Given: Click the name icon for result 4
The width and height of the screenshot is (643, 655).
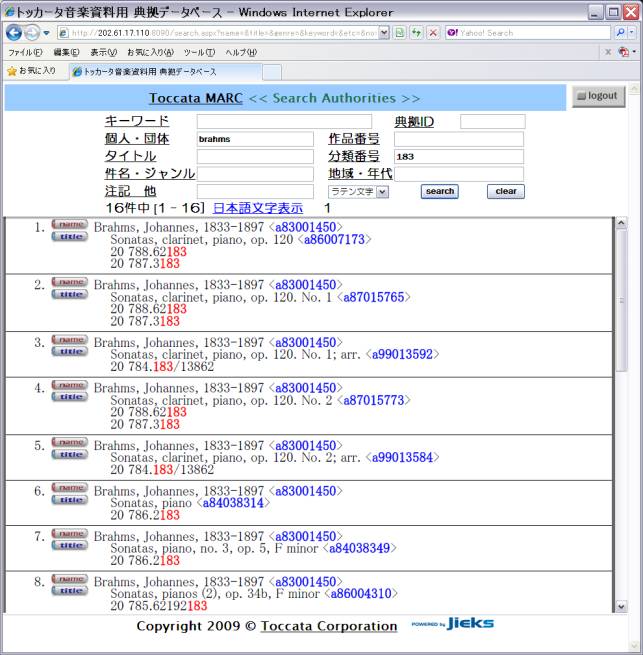Looking at the screenshot, I should coord(70,385).
